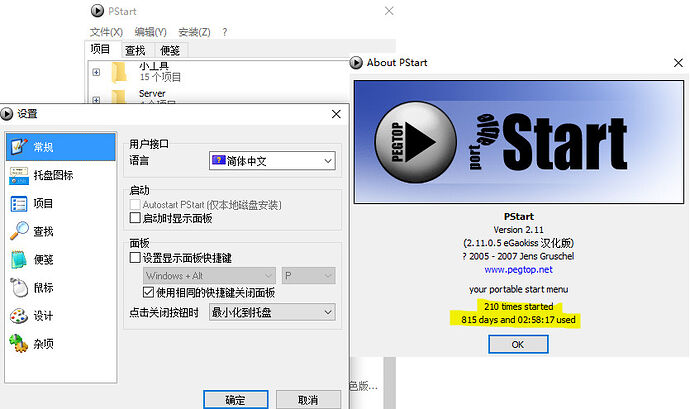
Task: Expand the 小工具 tree node
Action: [x=96, y=72]
